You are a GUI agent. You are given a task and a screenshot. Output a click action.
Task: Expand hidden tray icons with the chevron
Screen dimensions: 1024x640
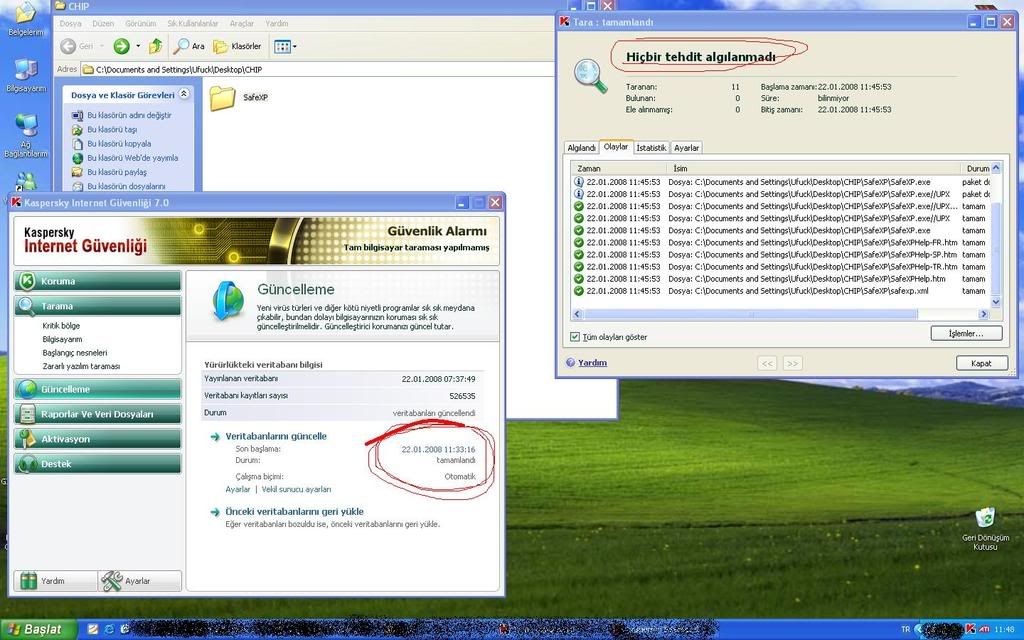pos(918,630)
